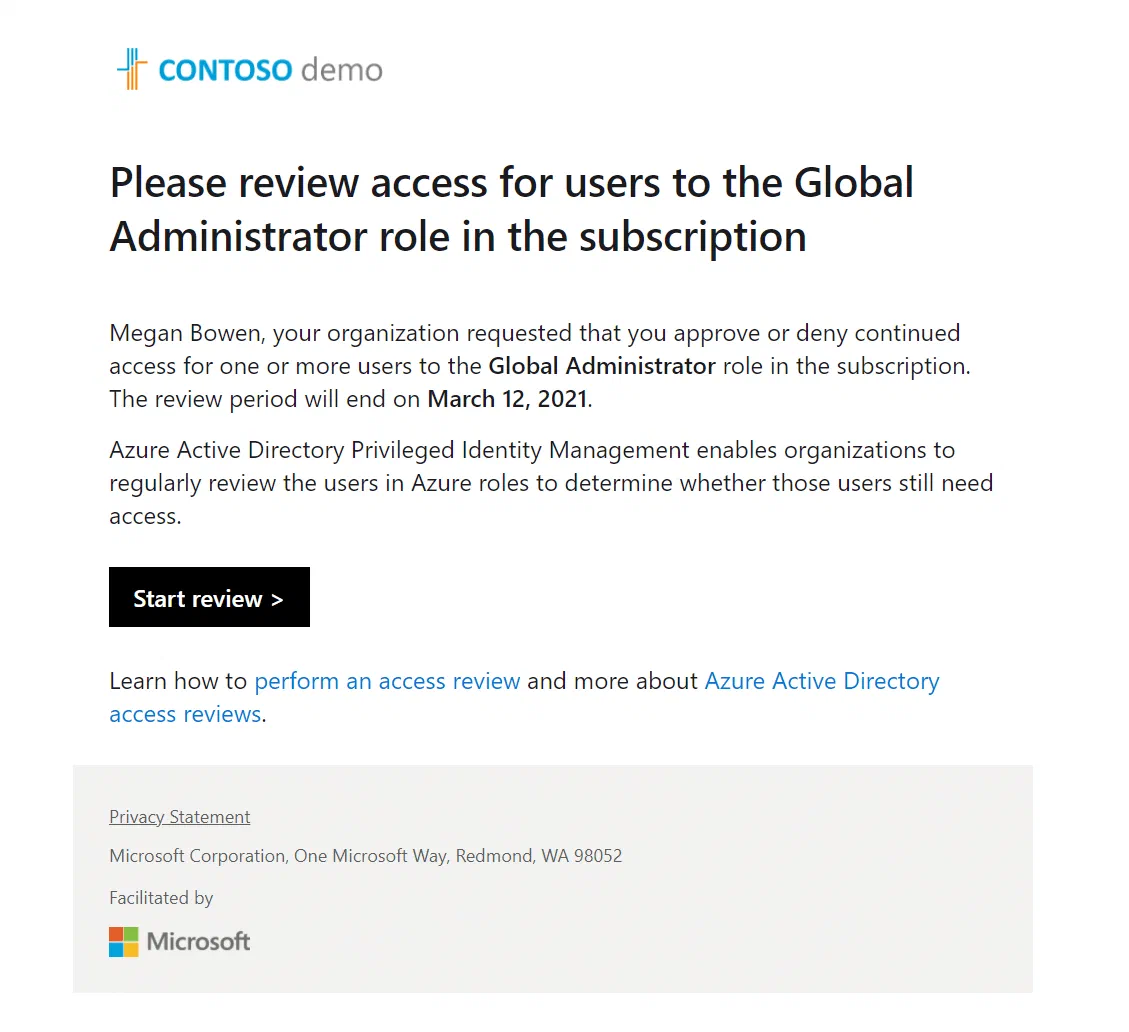The image size is (1129, 1032).
Task: Click the Microsoft Corporation address line
Action: pos(365,856)
